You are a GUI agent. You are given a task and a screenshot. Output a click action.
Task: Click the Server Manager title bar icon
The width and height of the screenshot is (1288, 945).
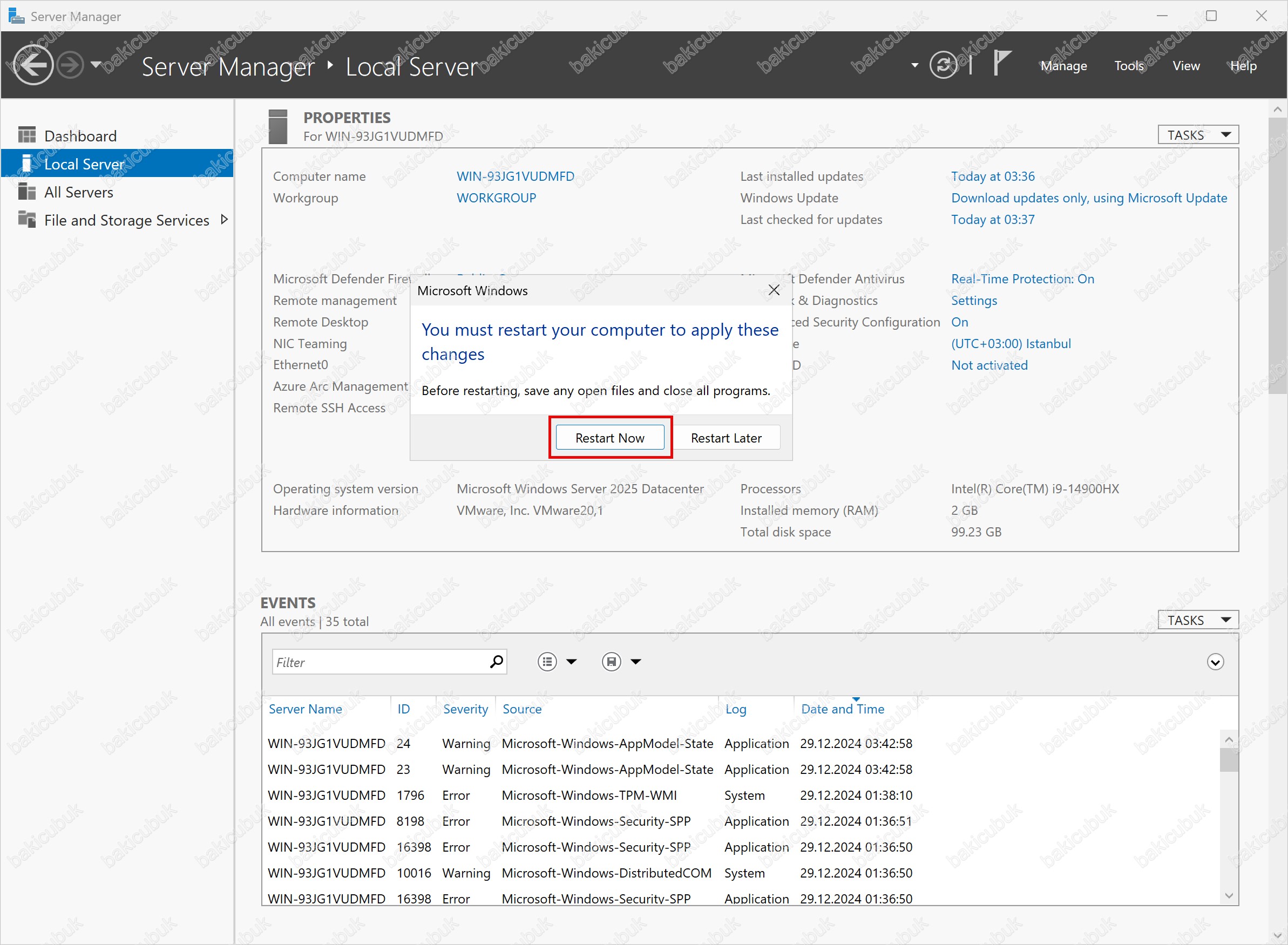click(x=16, y=16)
